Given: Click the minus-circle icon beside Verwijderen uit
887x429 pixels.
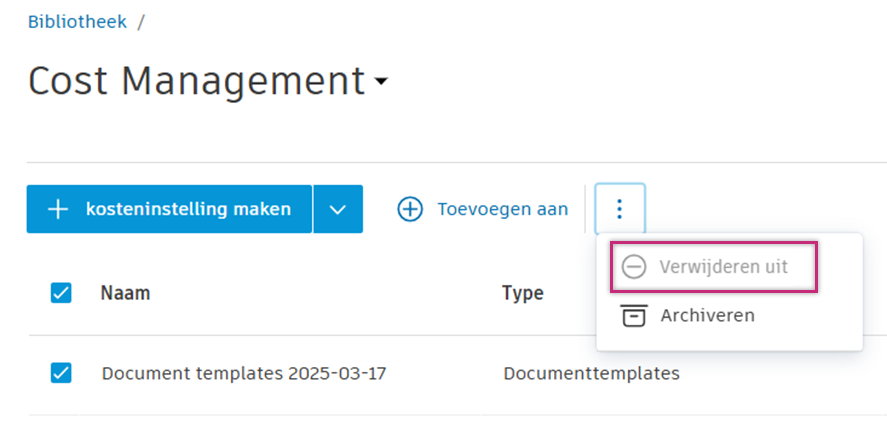Looking at the screenshot, I should click(x=633, y=267).
